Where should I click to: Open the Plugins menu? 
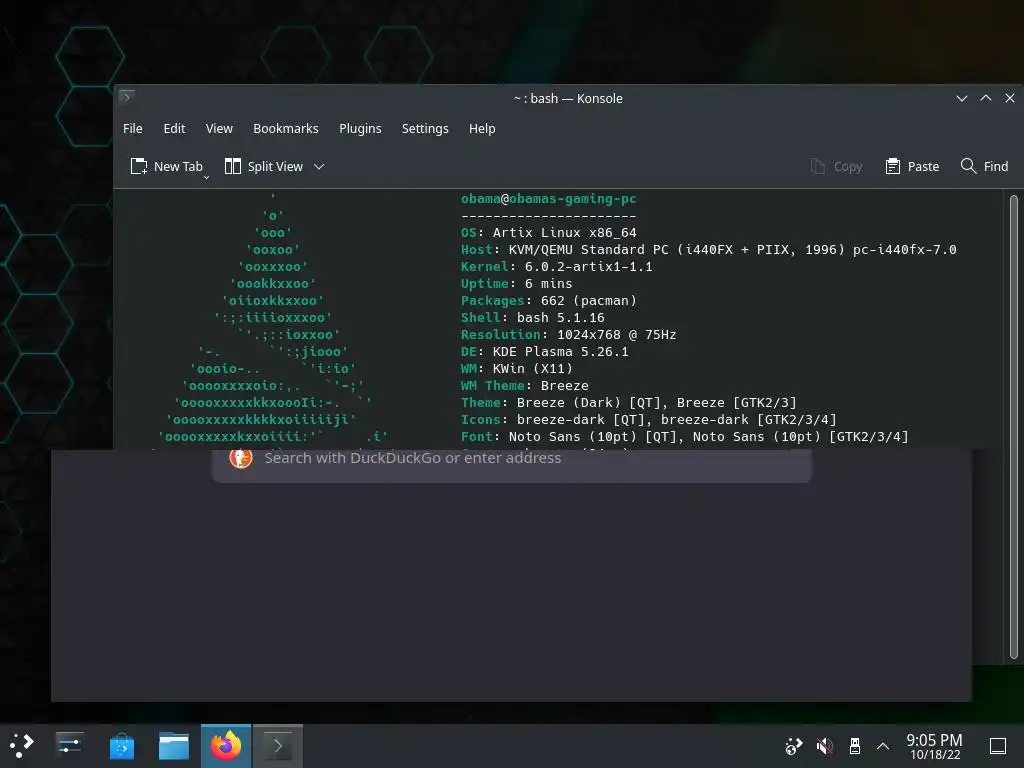[360, 129]
